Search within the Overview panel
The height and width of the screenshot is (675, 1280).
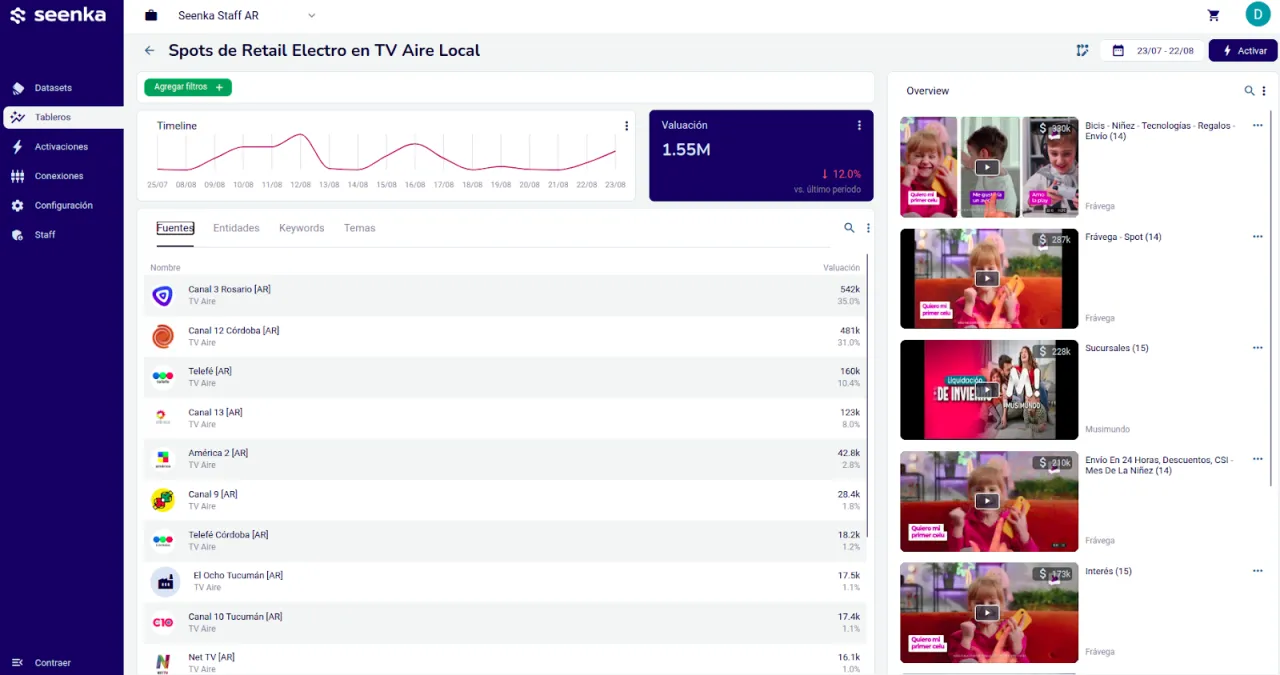click(x=1249, y=91)
